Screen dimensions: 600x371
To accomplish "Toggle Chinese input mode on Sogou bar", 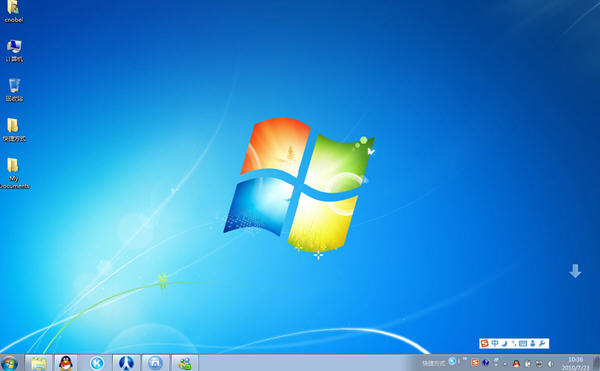I will click(495, 343).
